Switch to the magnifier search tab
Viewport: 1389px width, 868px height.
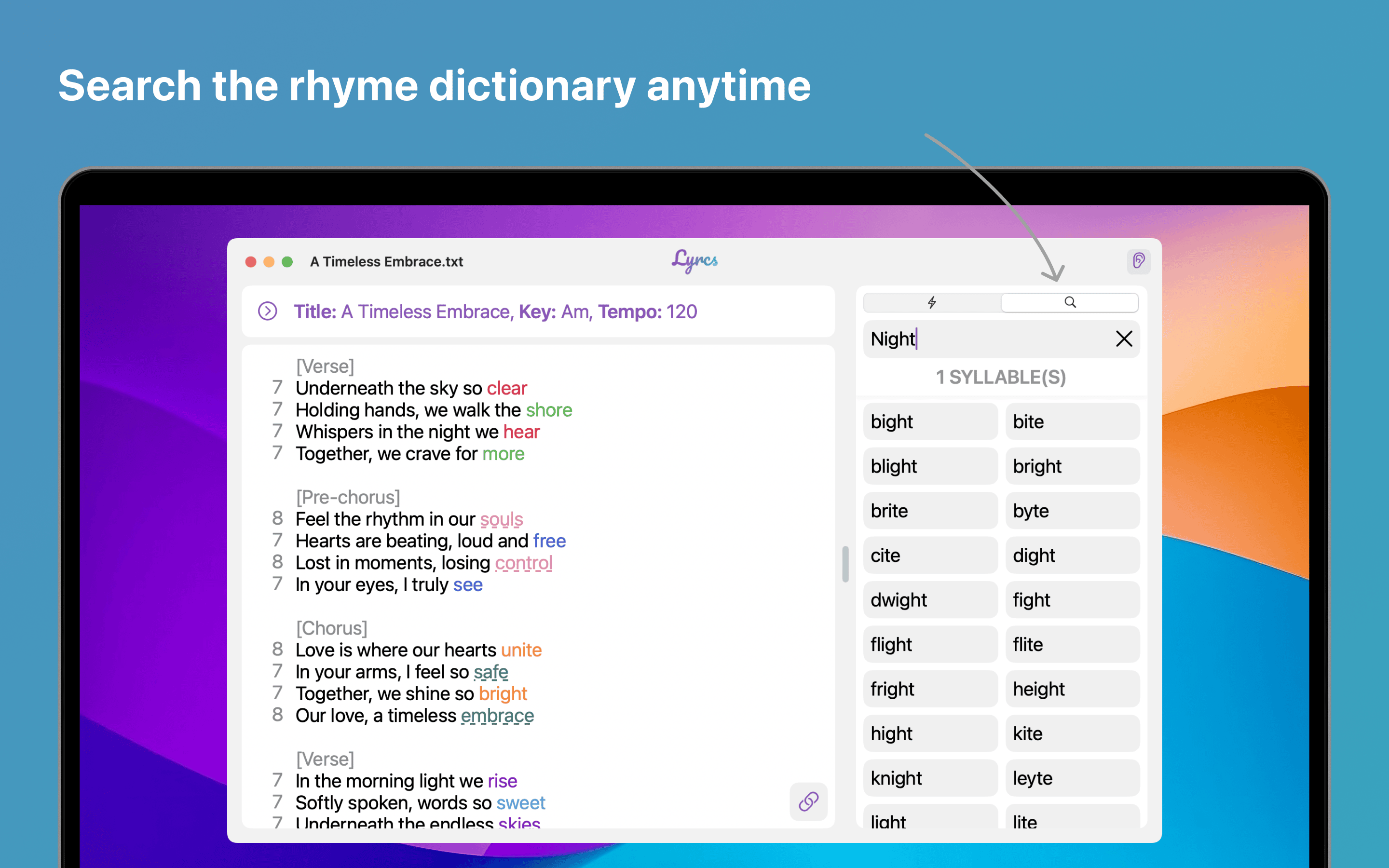(x=1070, y=302)
